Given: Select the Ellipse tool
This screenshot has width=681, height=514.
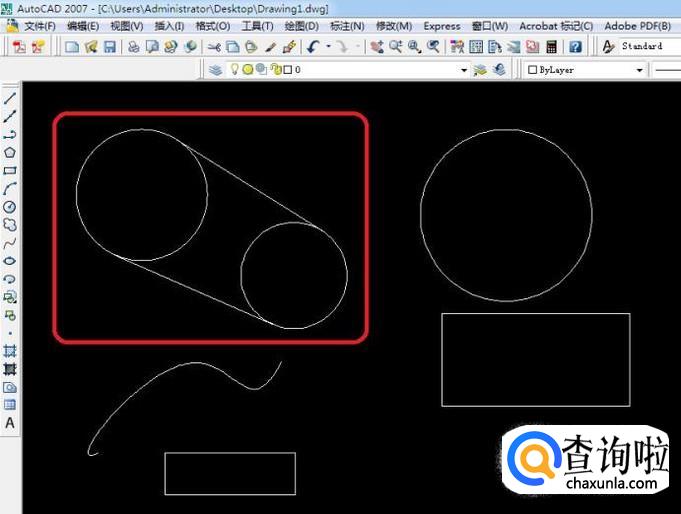Looking at the screenshot, I should click(10, 261).
